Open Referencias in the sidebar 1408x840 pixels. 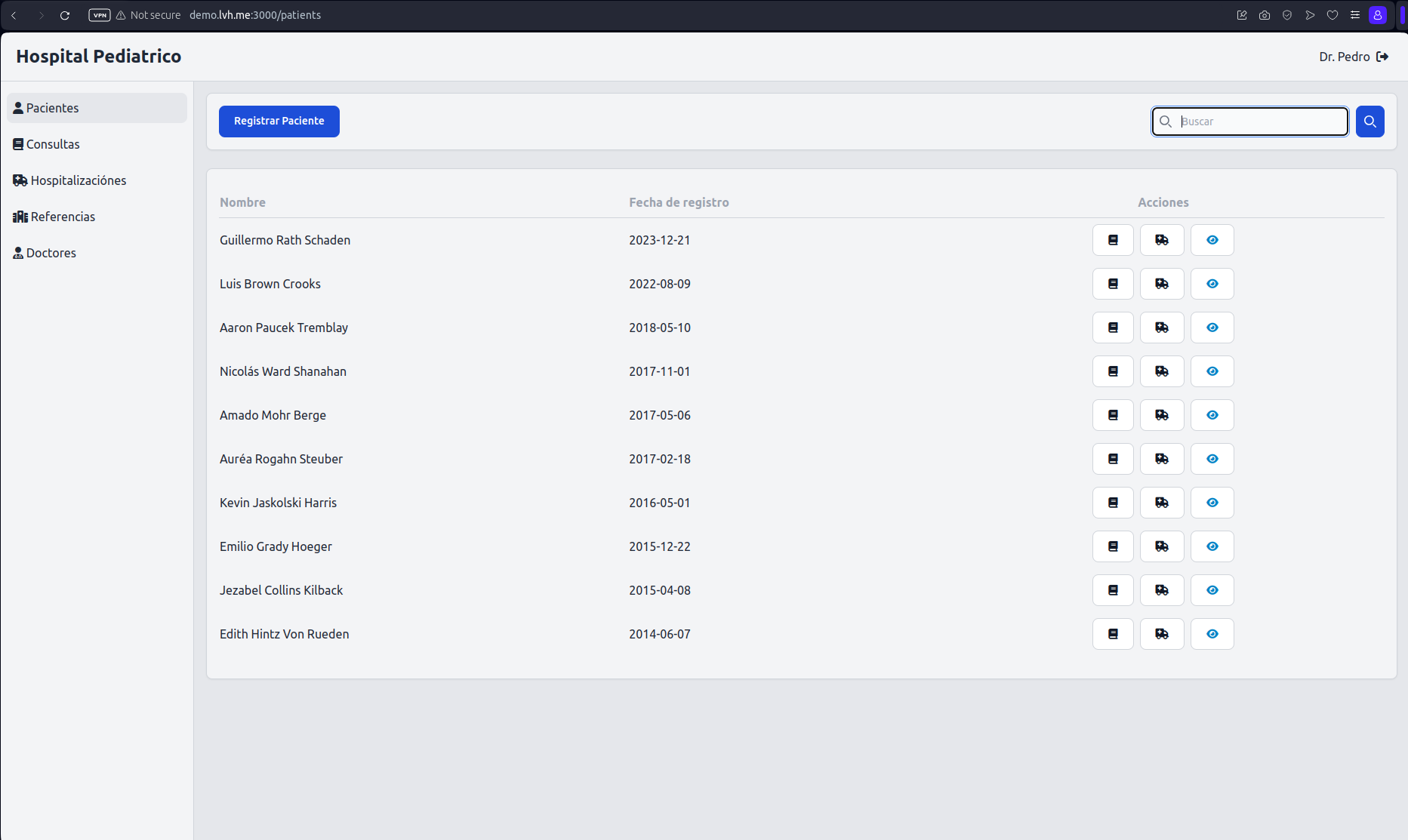[97, 217]
